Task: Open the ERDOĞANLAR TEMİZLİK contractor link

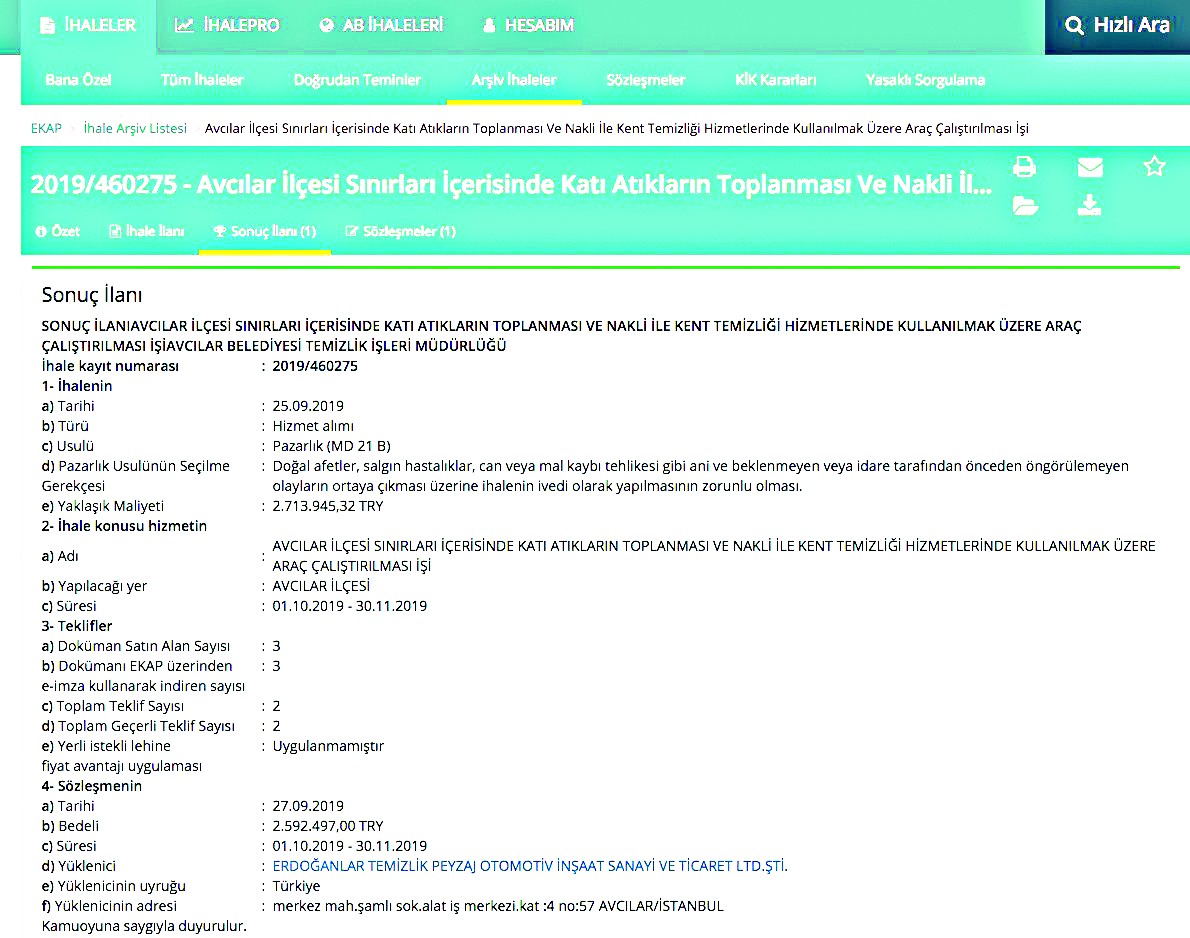Action: 529,866
